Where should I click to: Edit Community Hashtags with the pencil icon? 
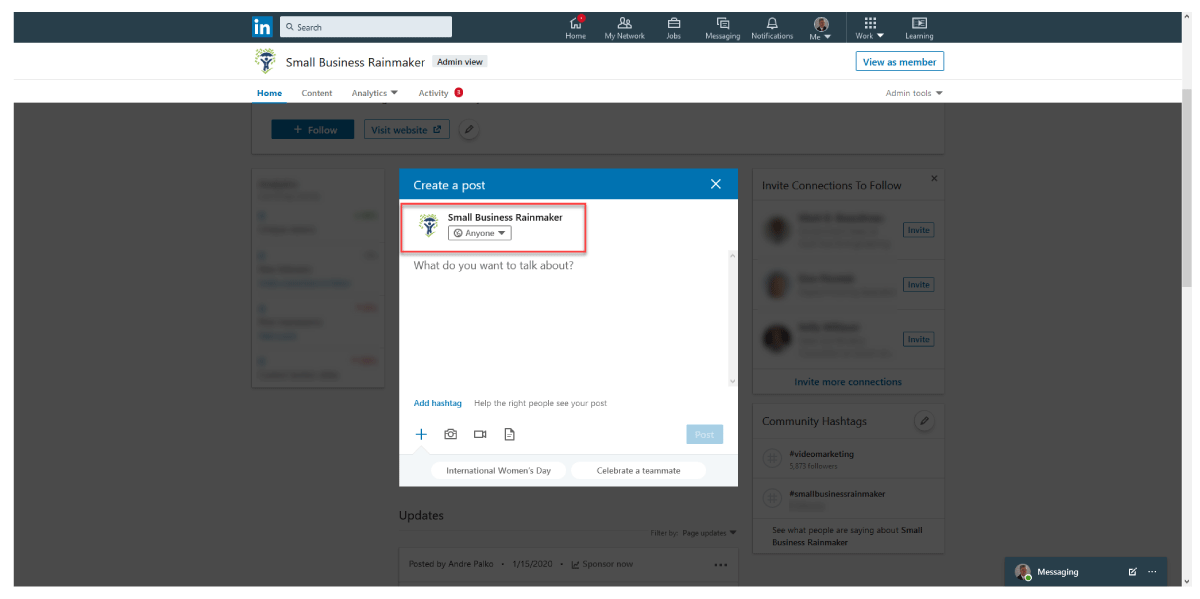pyautogui.click(x=924, y=421)
